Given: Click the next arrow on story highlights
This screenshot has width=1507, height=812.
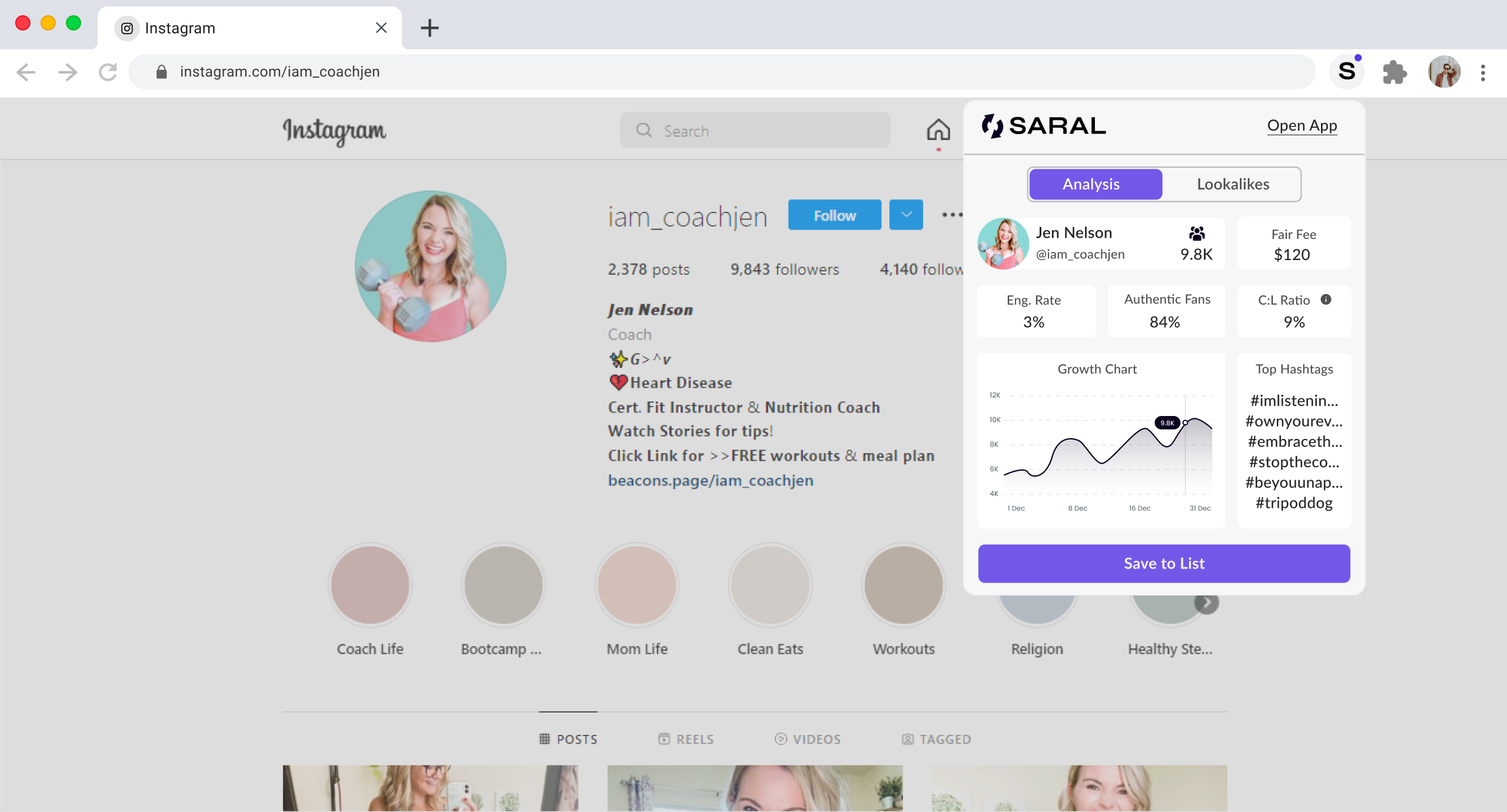Looking at the screenshot, I should (1207, 603).
